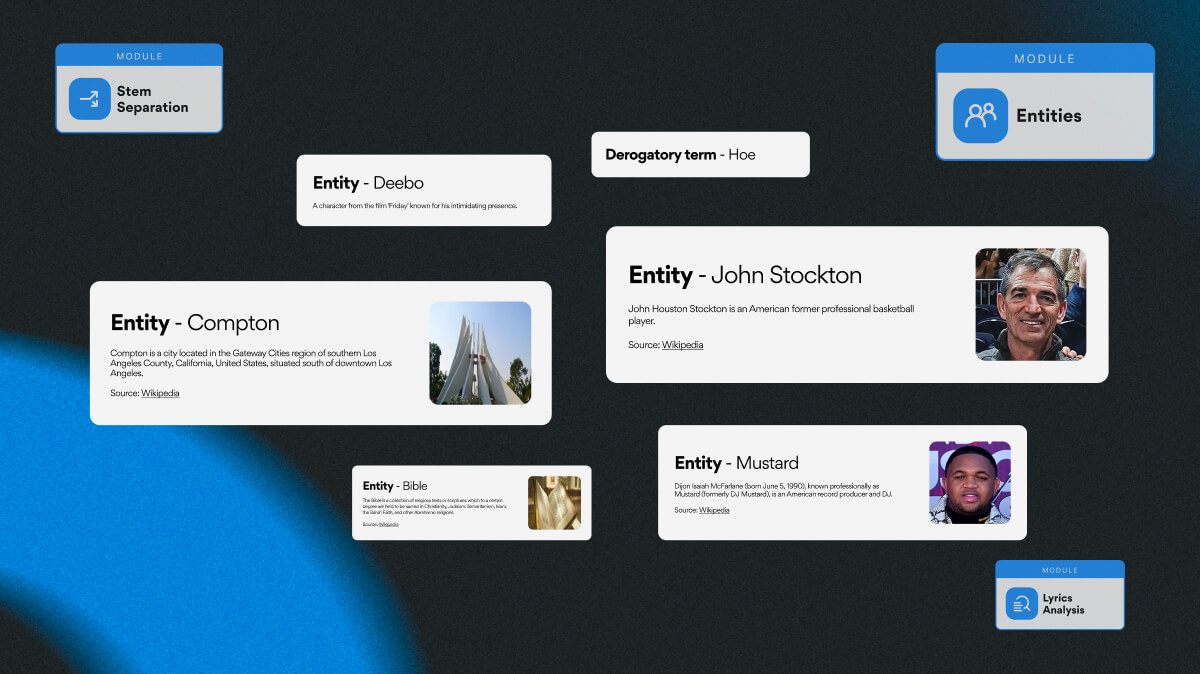
Task: Open the Wikipedia link in the Mustard card
Action: click(x=714, y=510)
